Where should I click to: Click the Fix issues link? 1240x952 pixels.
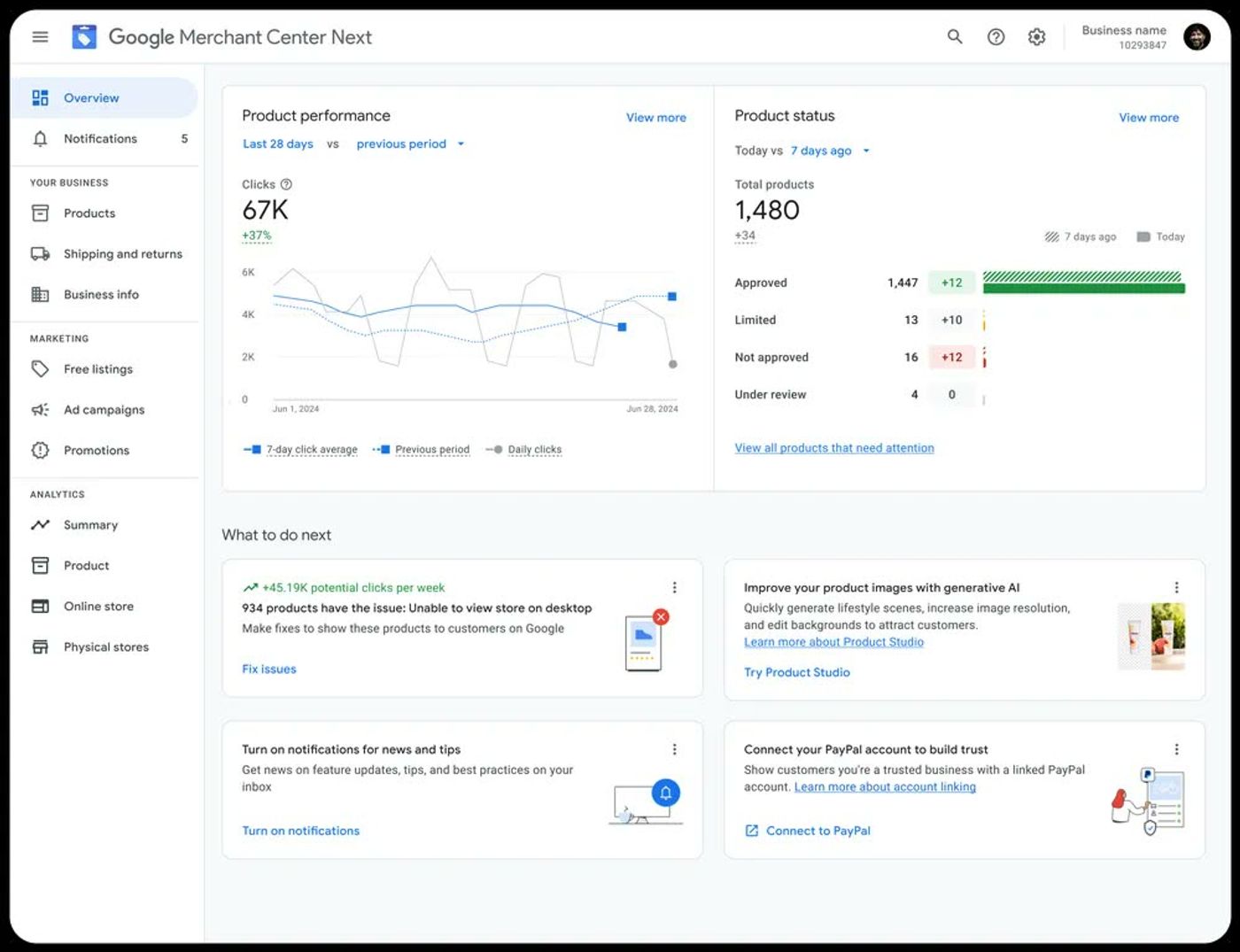269,669
